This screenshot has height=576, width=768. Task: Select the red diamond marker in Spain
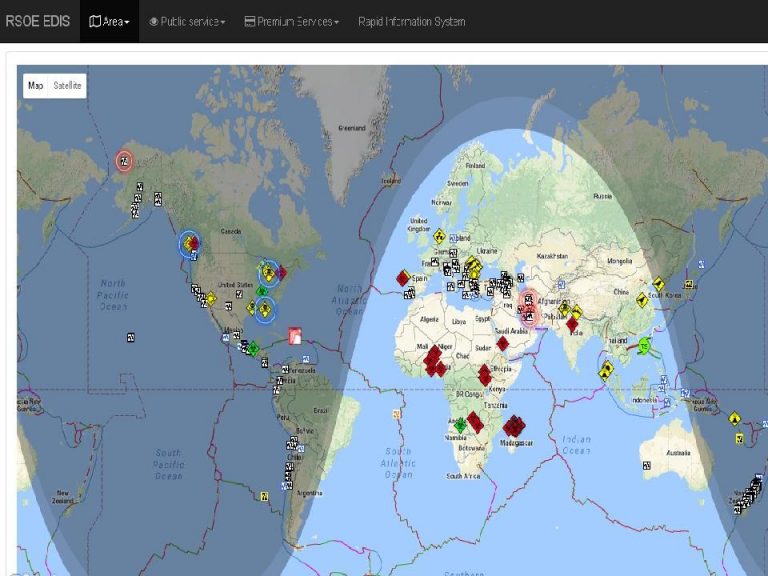point(402,278)
